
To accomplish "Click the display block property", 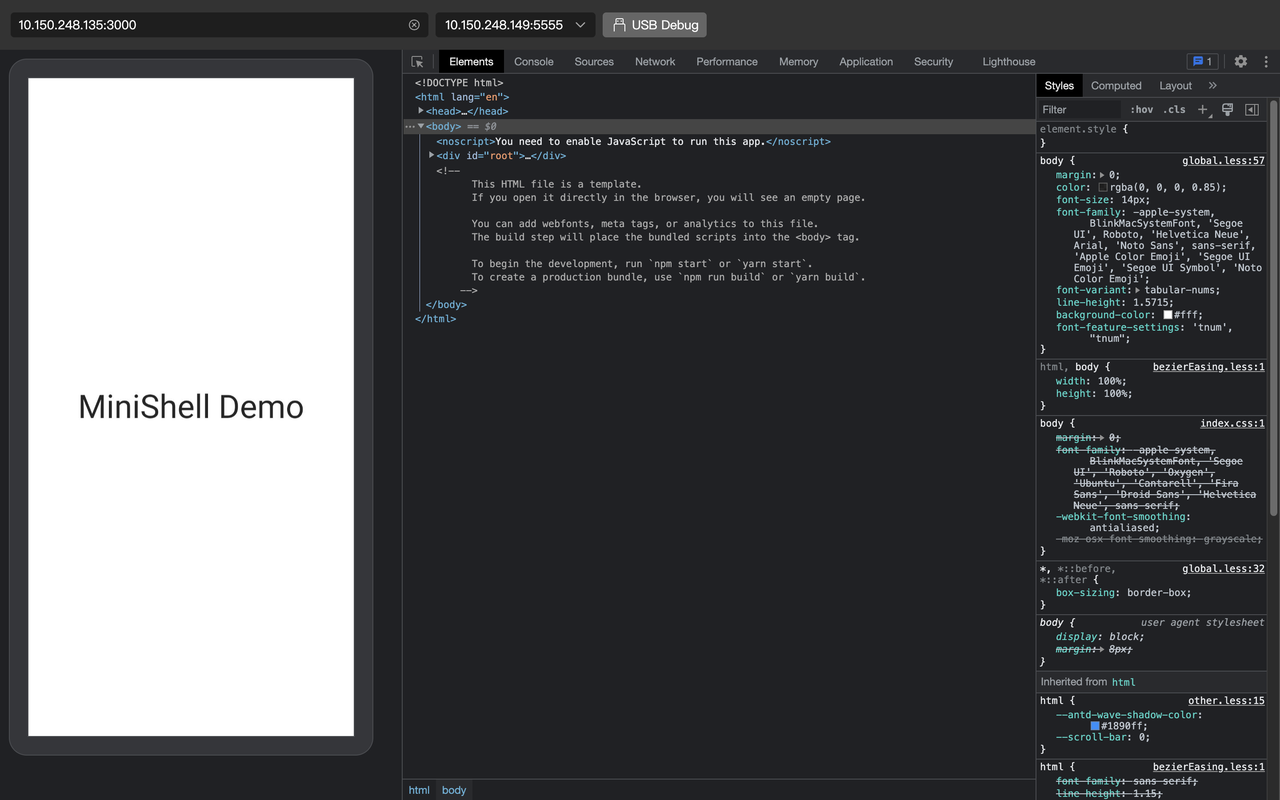I will click(x=1100, y=637).
